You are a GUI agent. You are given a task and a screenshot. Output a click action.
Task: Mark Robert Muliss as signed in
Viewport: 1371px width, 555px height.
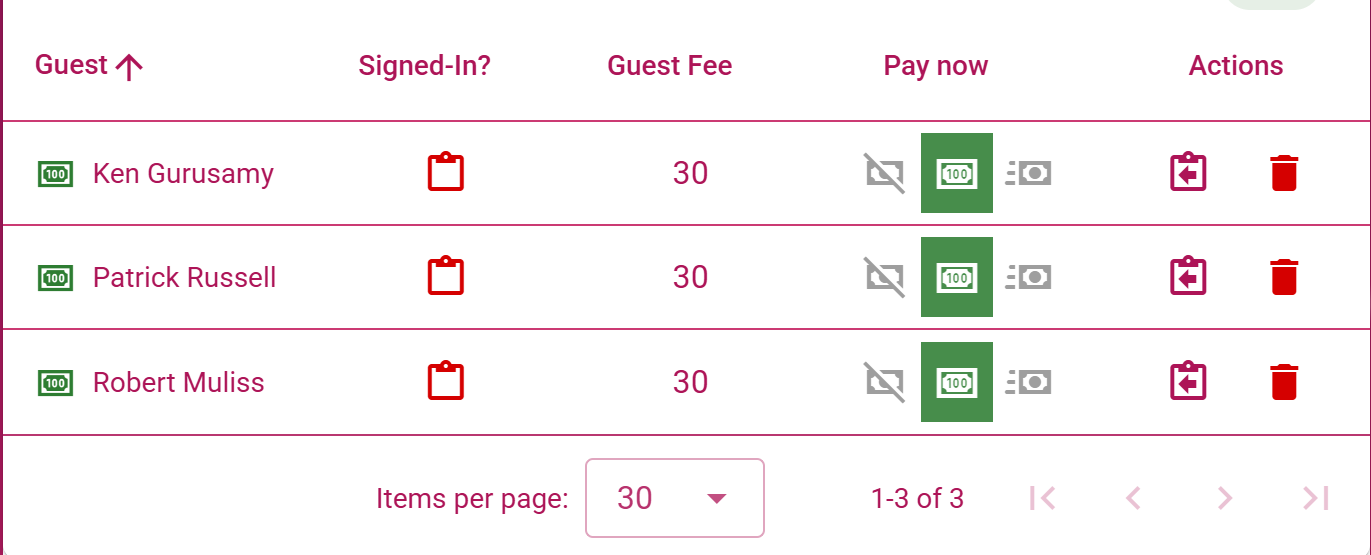446,382
